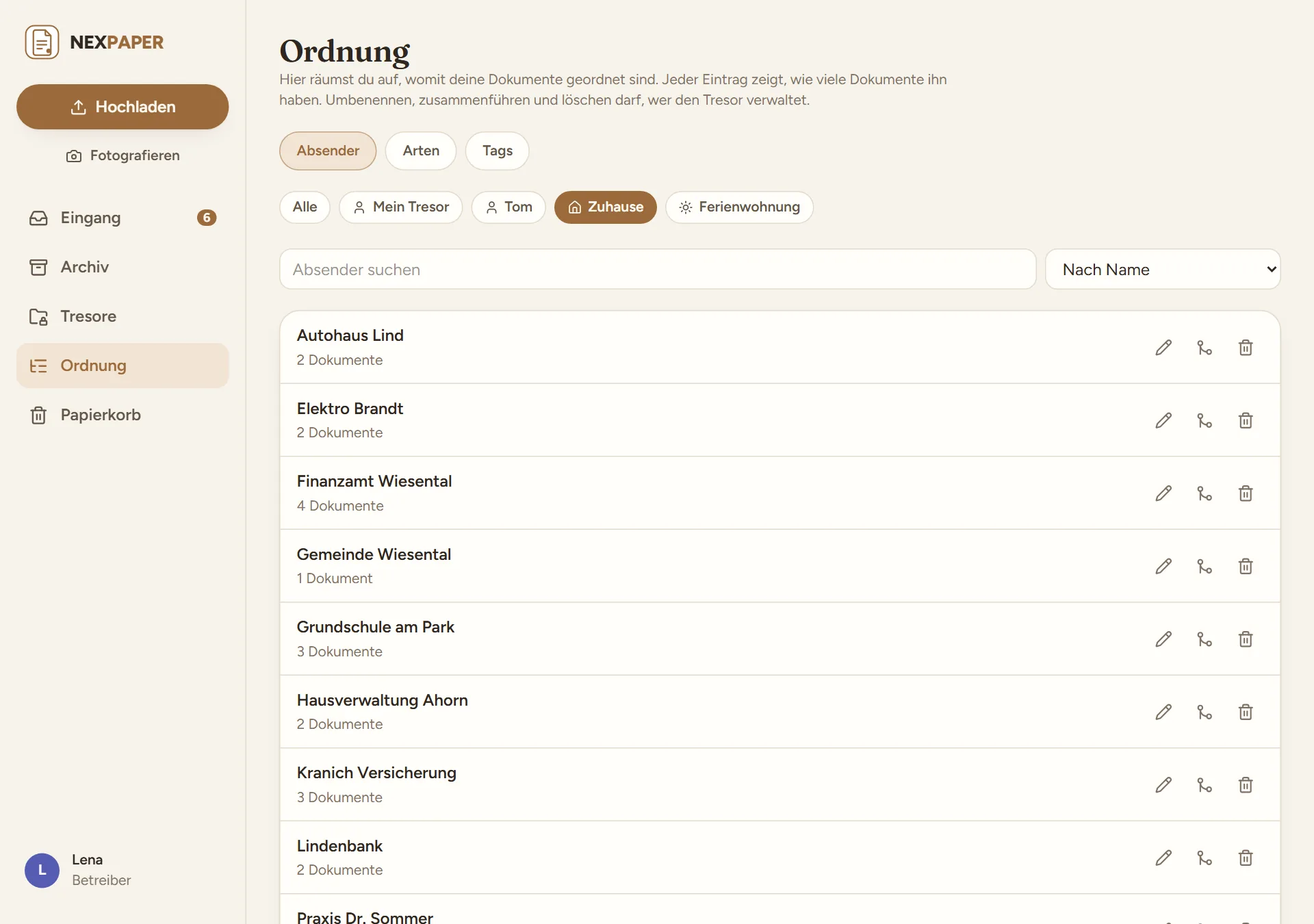The height and width of the screenshot is (924, 1314).
Task: Delete Lindenbank sender
Action: point(1246,858)
